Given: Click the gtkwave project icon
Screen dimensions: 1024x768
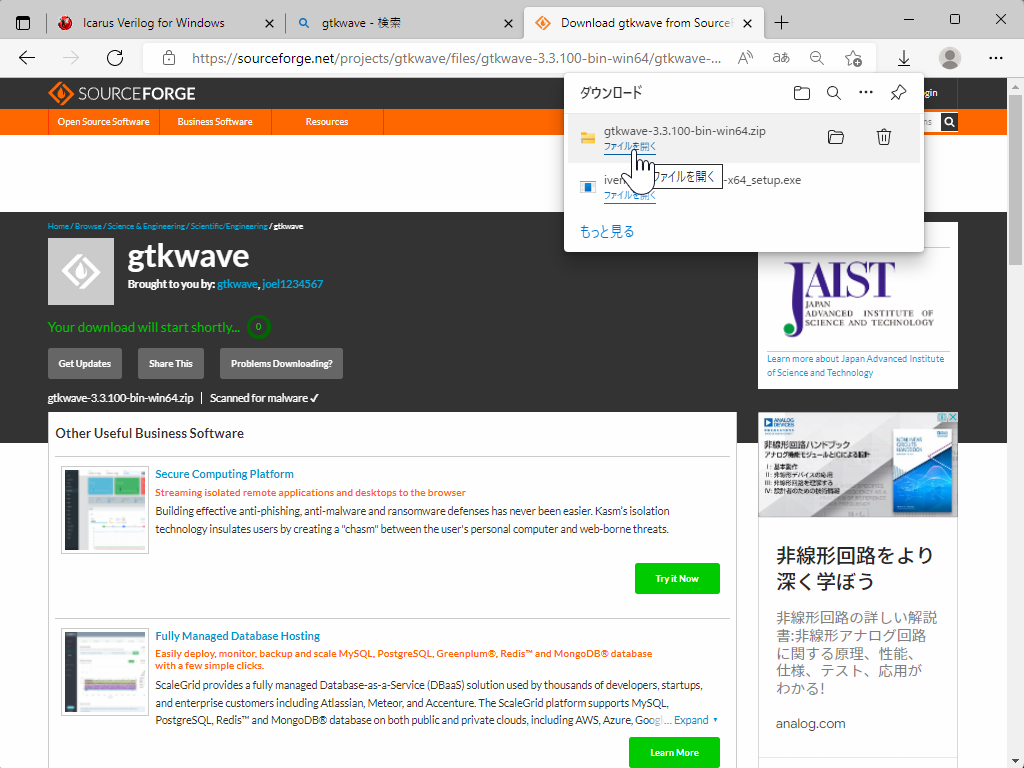Looking at the screenshot, I should click(81, 271).
